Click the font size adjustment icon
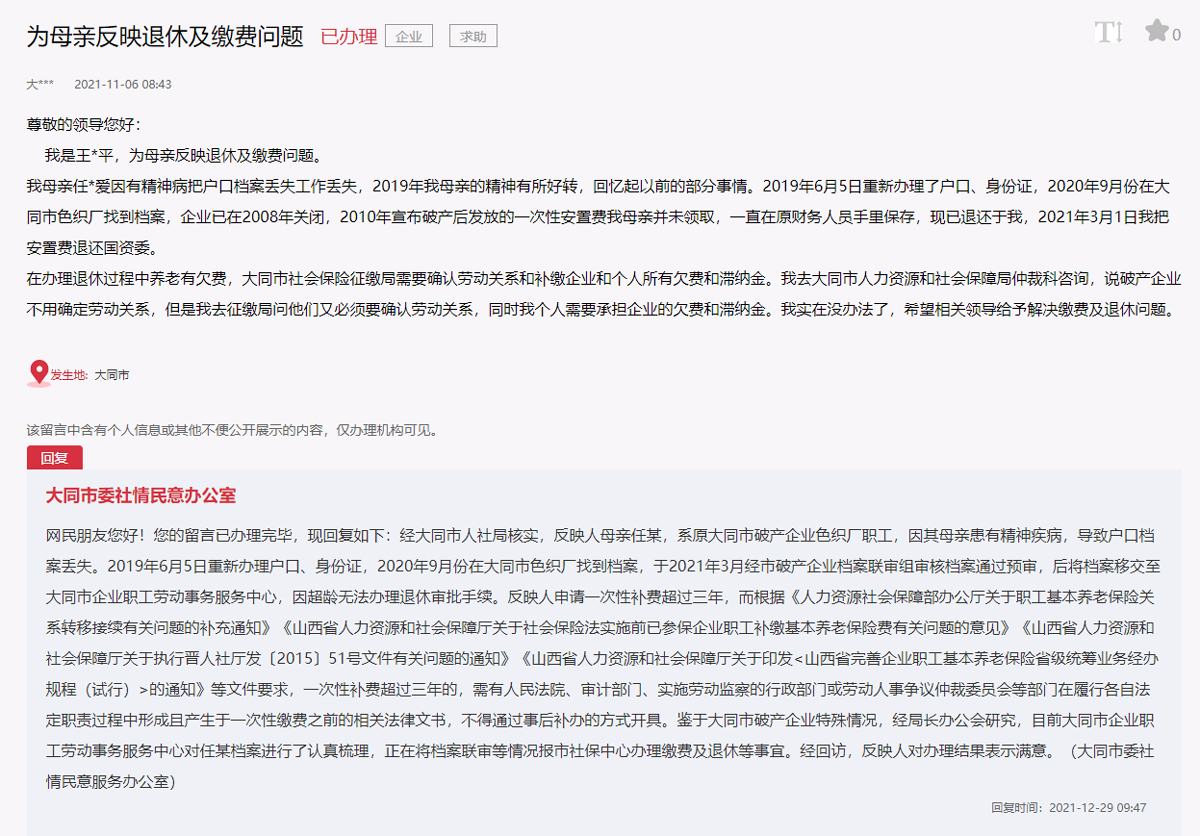 [1108, 32]
